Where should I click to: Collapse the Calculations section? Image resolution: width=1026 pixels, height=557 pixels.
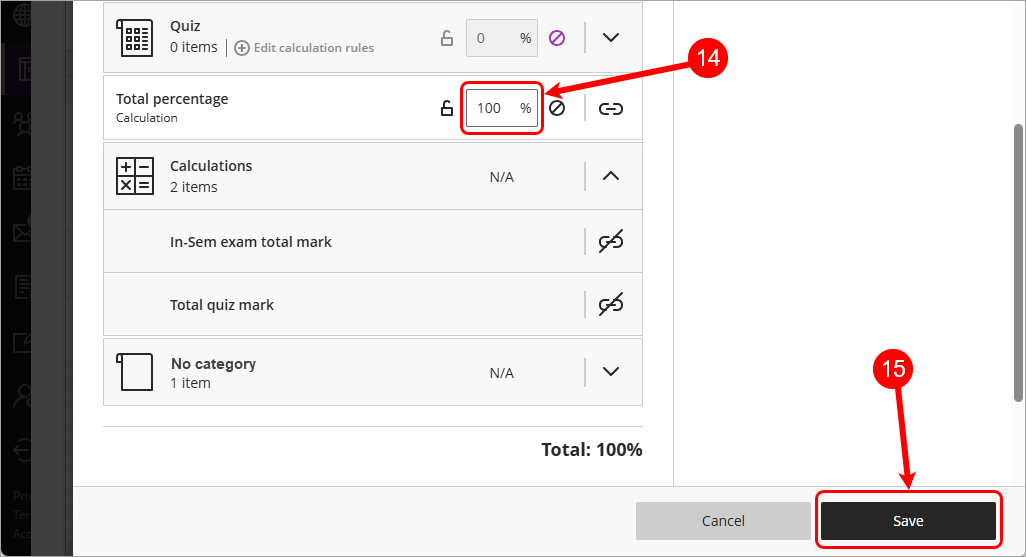(611, 176)
